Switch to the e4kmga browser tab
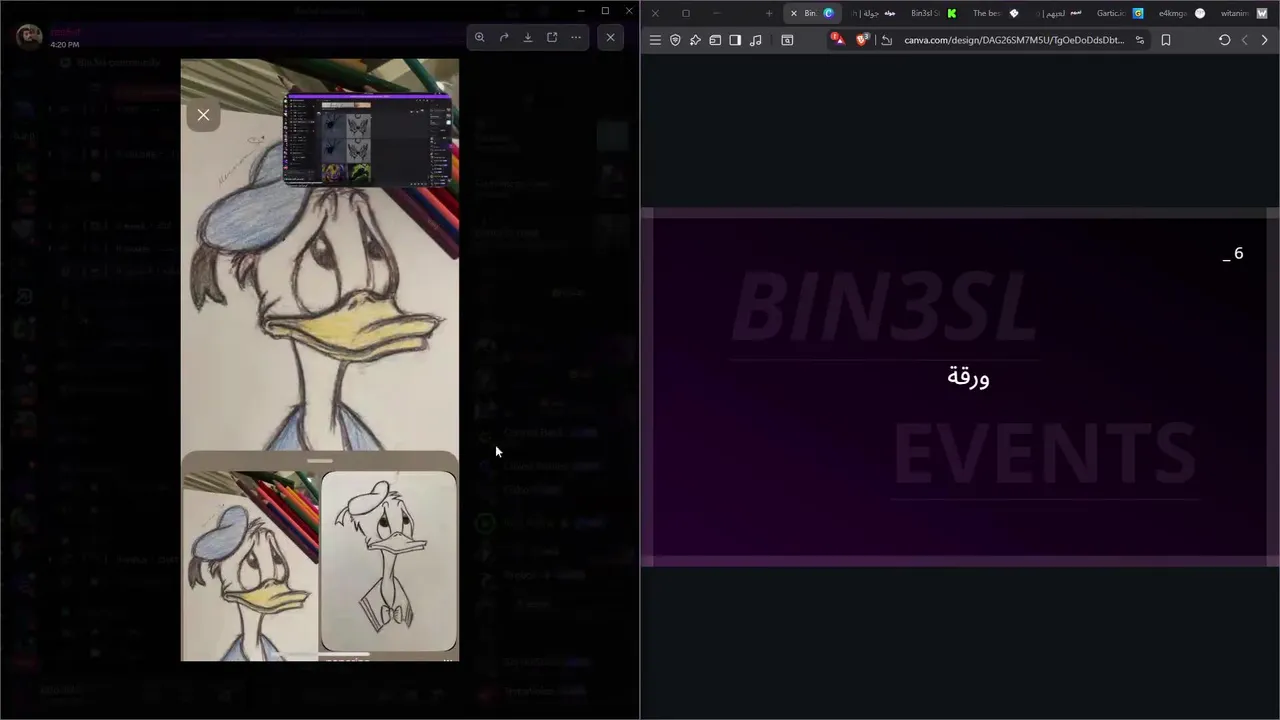This screenshot has width=1280, height=720. click(1181, 13)
